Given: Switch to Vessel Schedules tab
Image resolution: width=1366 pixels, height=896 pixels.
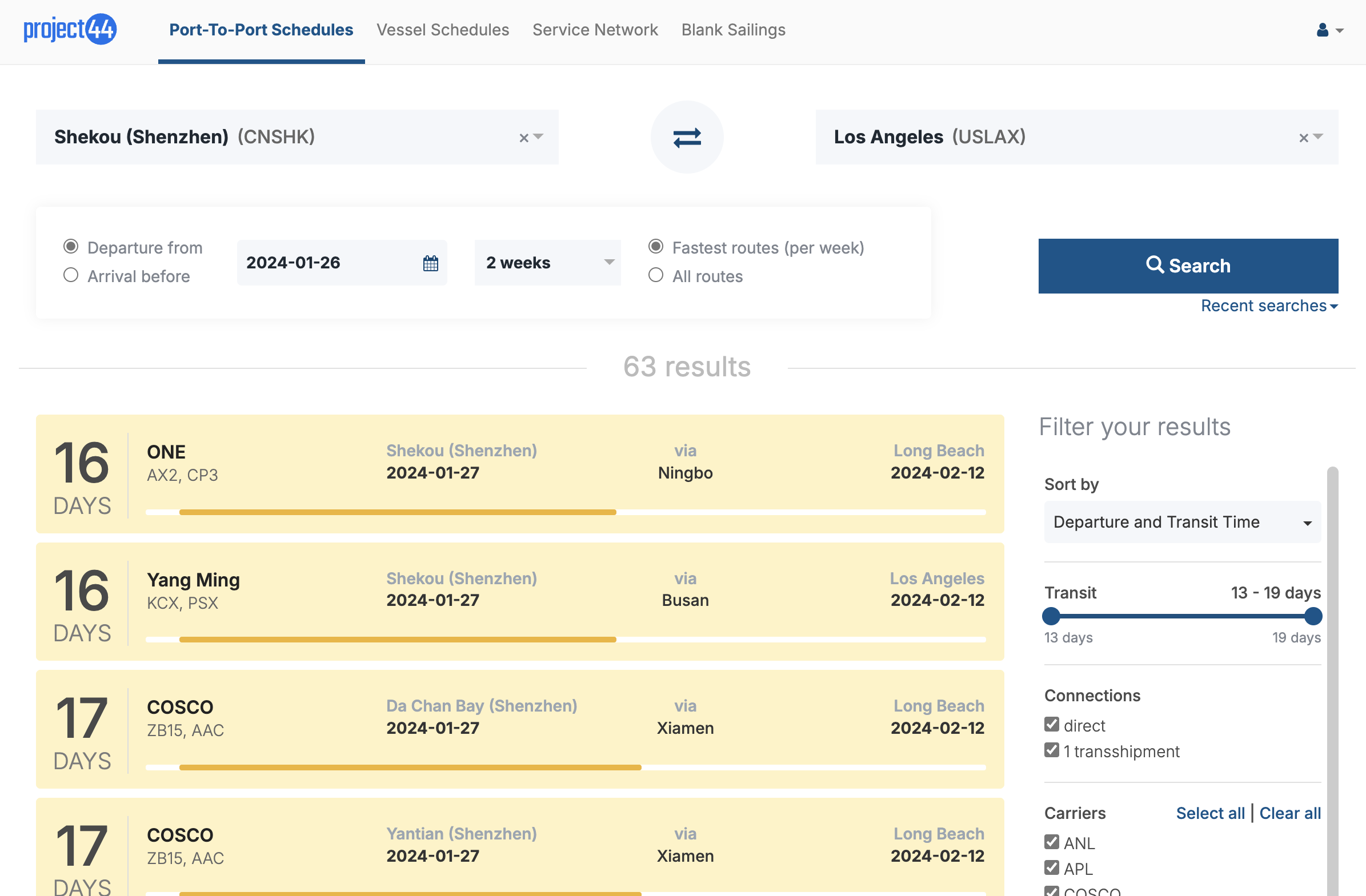Looking at the screenshot, I should [443, 30].
